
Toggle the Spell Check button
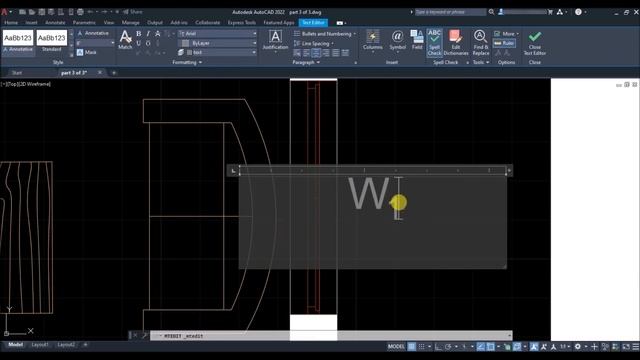[434, 42]
